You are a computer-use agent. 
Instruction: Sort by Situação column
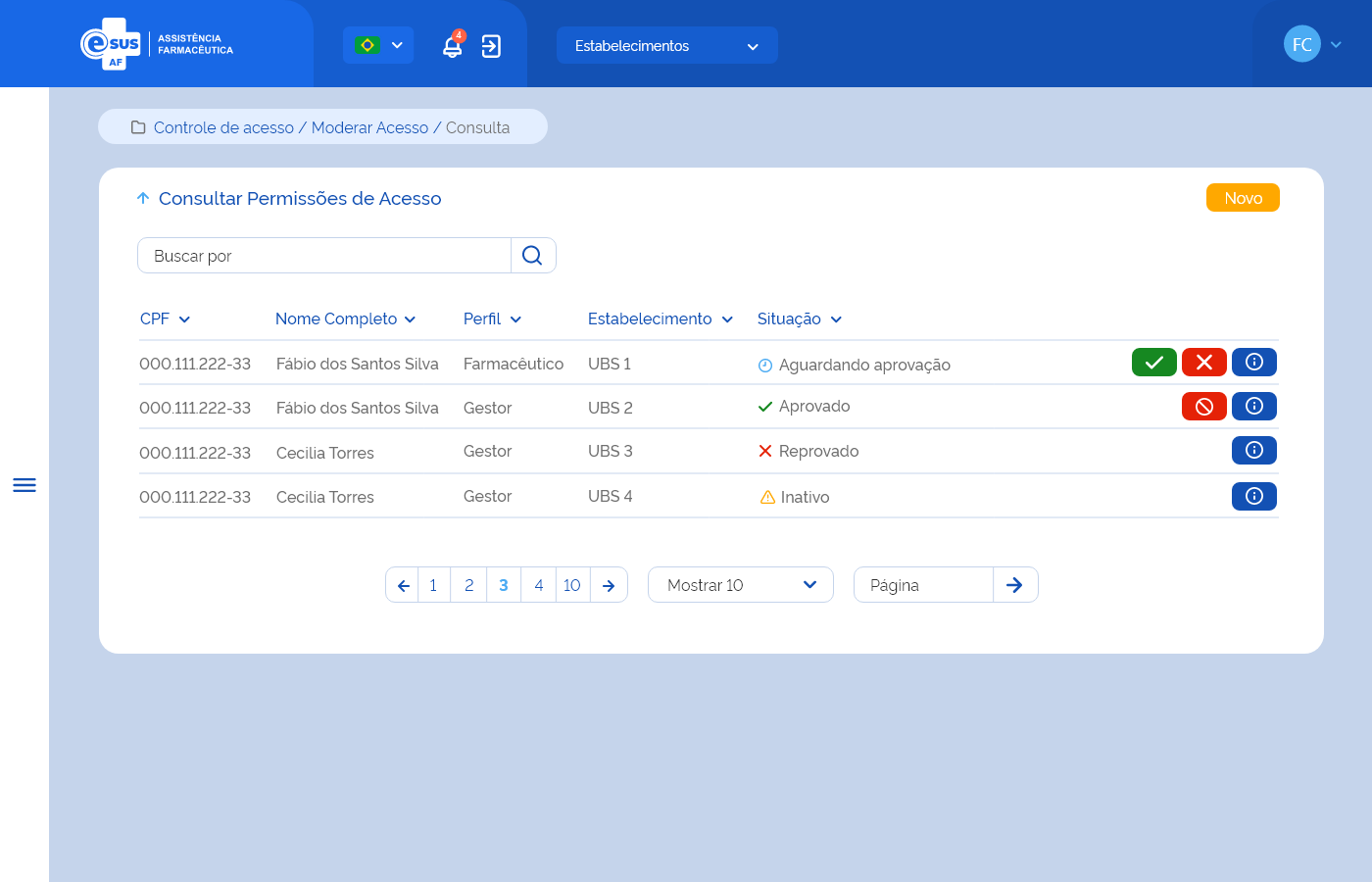pyautogui.click(x=800, y=318)
